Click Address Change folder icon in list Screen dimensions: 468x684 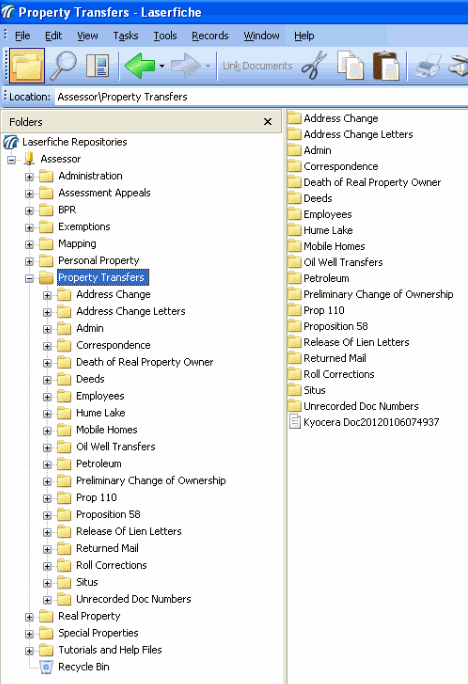(295, 118)
